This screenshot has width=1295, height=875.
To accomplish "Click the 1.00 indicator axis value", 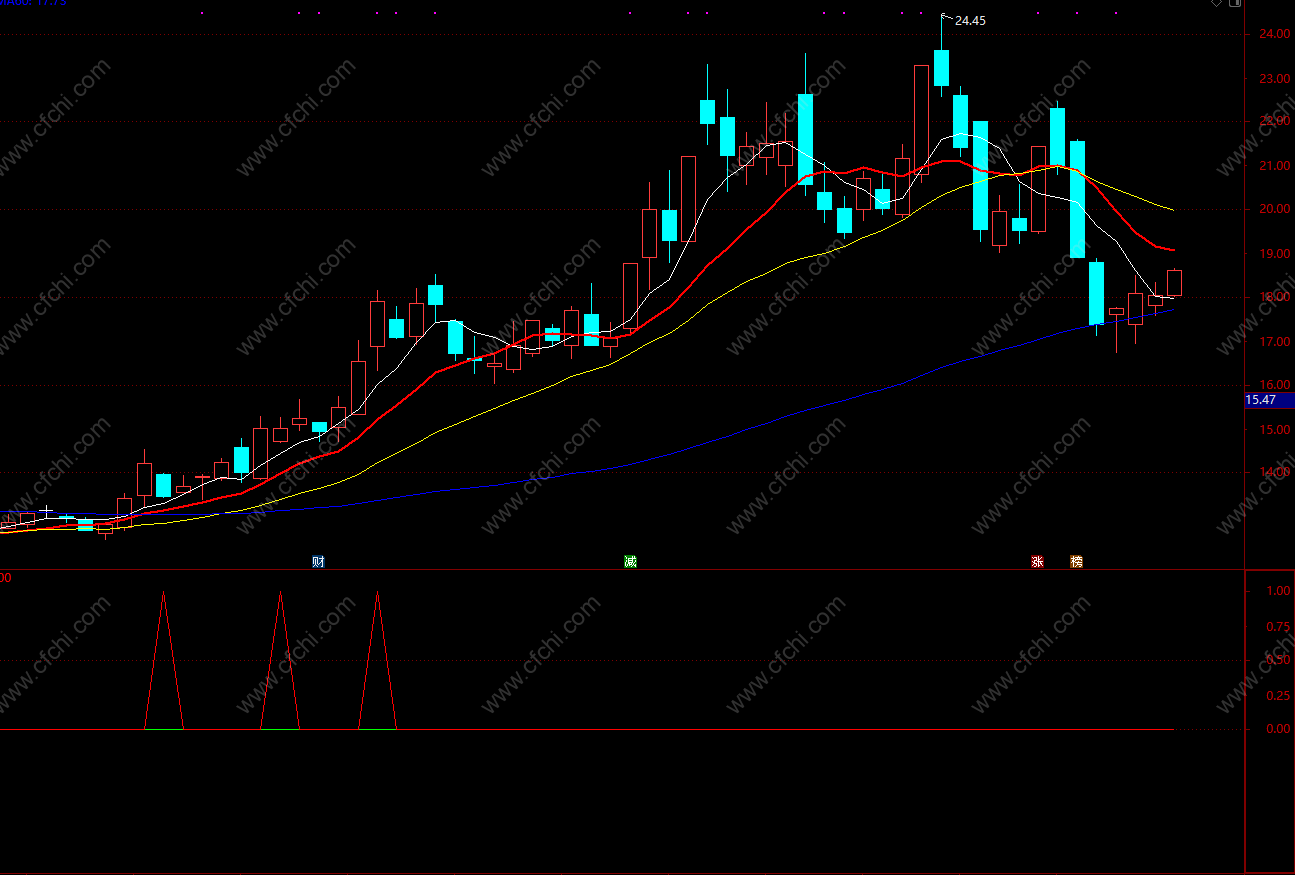I will click(1278, 591).
